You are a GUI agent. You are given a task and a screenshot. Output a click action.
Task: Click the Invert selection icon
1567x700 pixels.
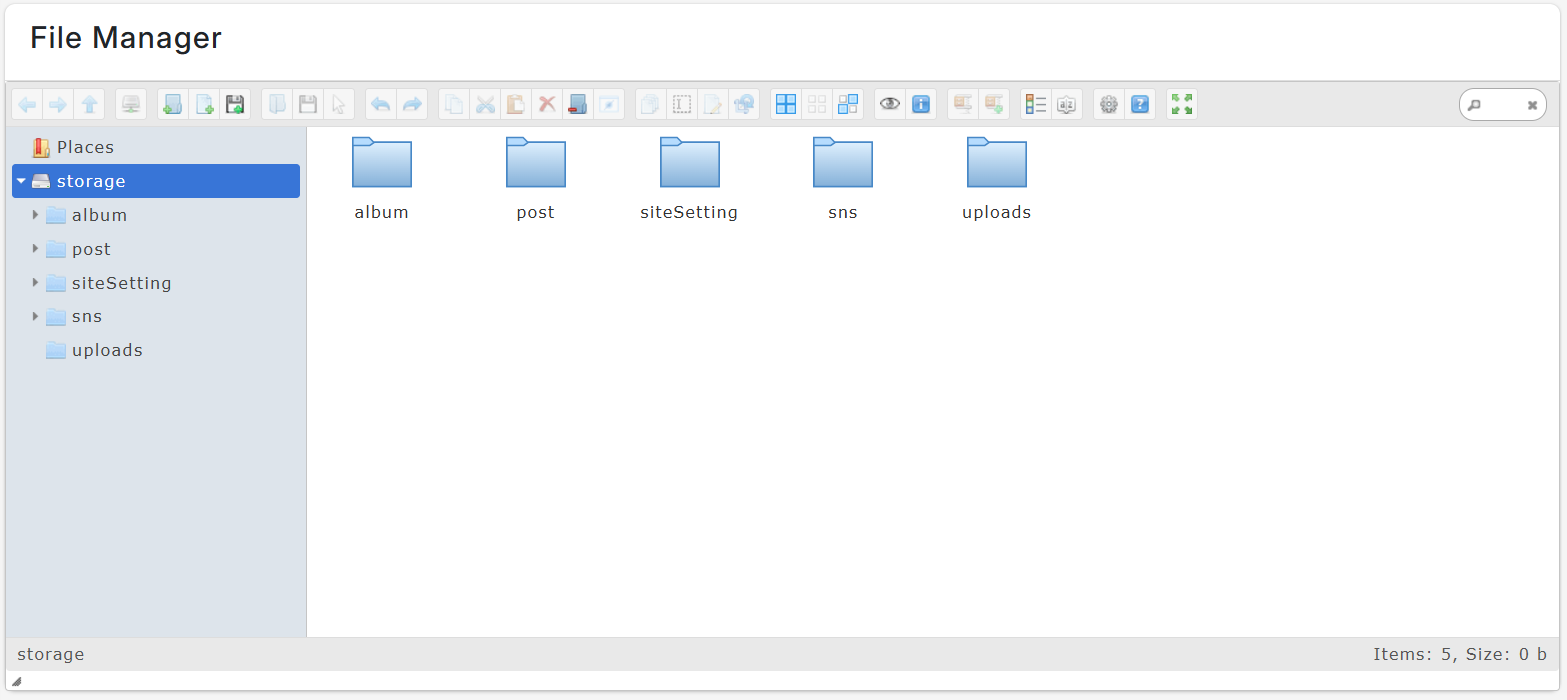848,104
